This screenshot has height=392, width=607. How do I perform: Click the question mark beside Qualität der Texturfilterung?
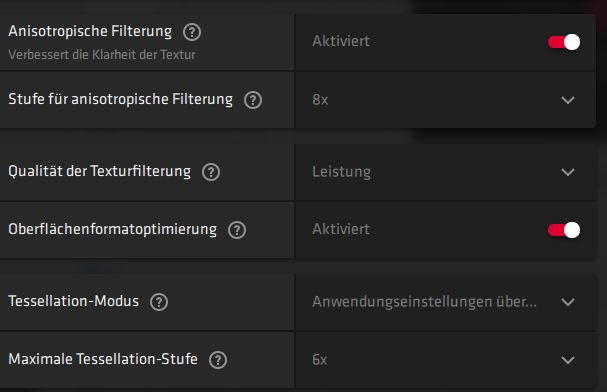coord(211,172)
